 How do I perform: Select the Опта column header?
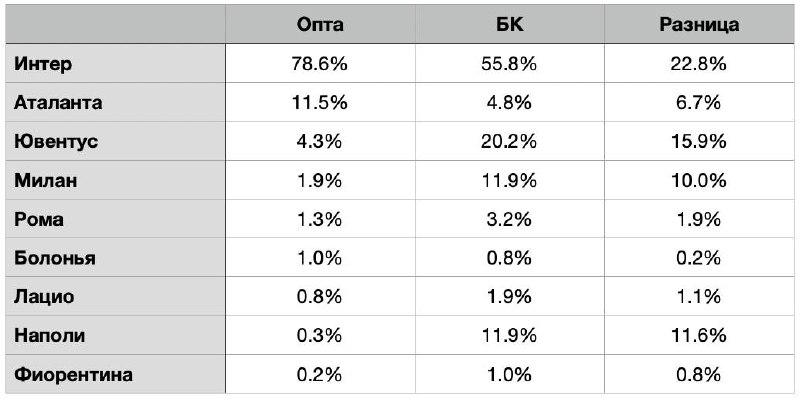click(320, 24)
